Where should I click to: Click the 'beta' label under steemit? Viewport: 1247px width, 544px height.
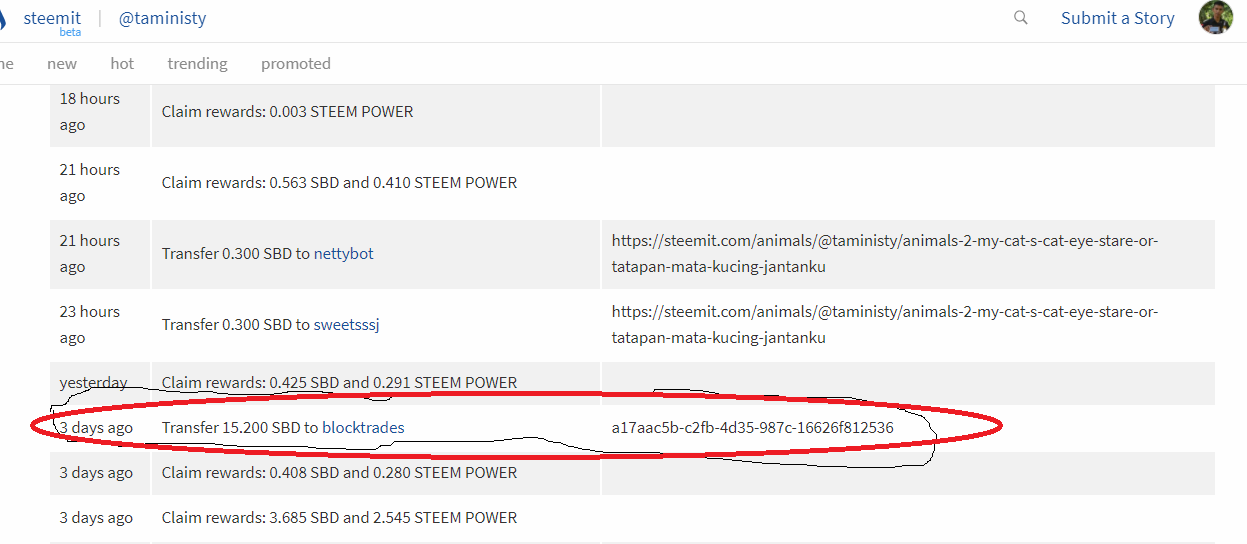(70, 32)
